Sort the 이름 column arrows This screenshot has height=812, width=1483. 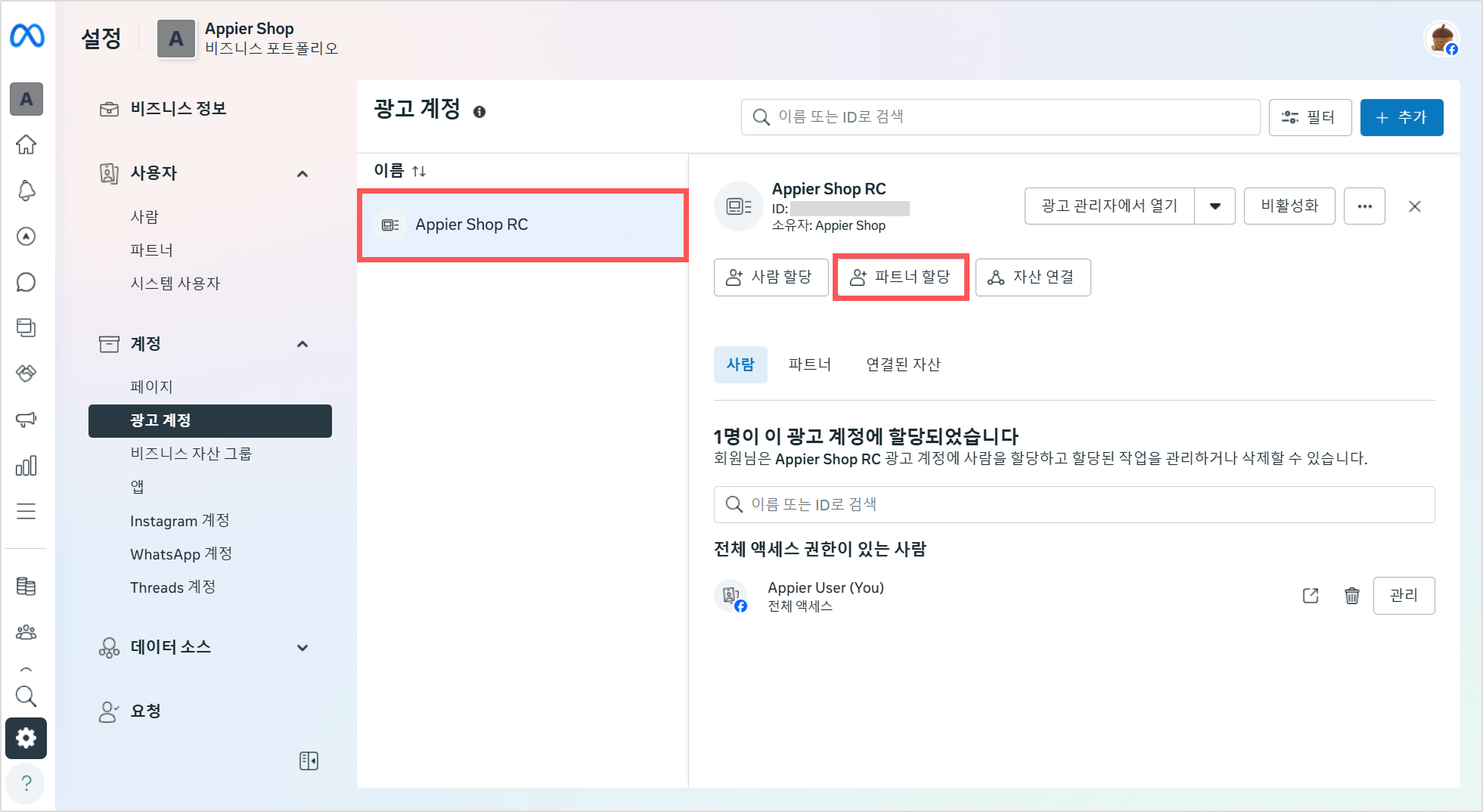coord(419,172)
